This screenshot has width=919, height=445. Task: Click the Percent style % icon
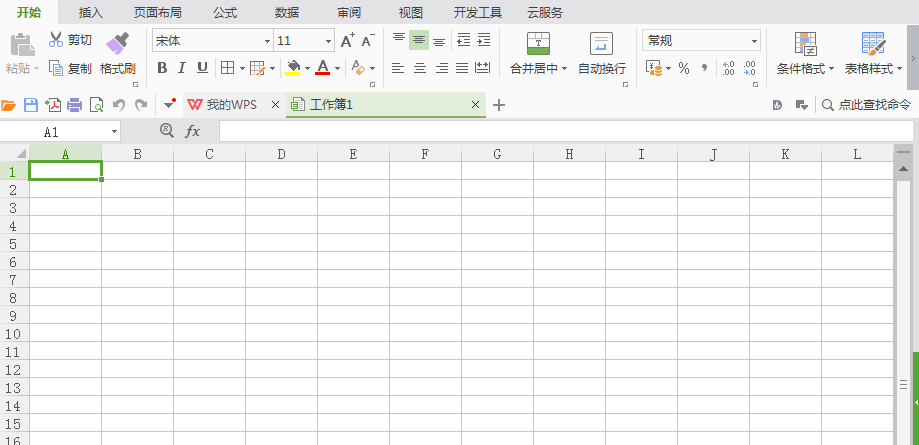click(684, 68)
